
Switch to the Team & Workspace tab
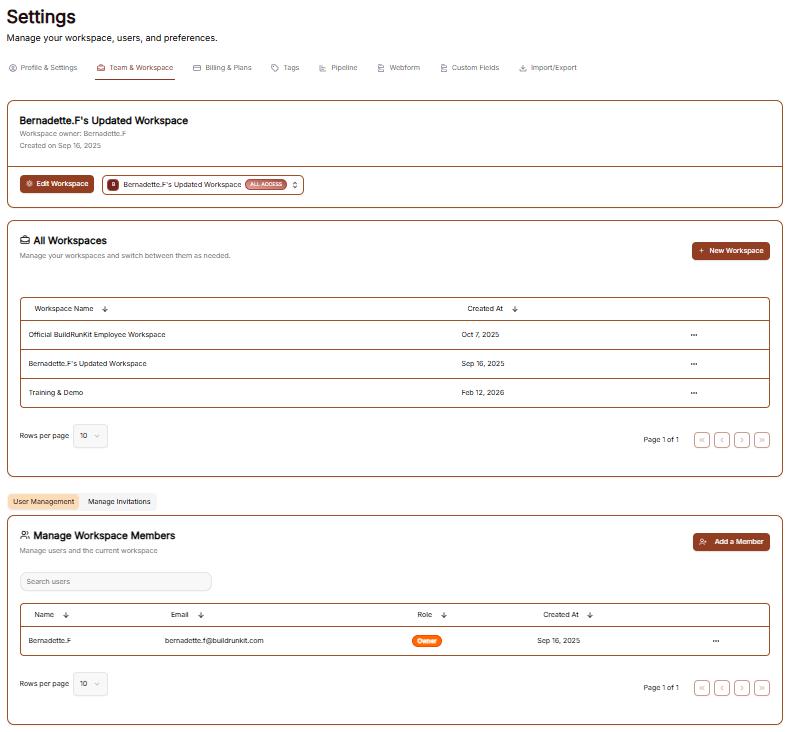pos(135,68)
